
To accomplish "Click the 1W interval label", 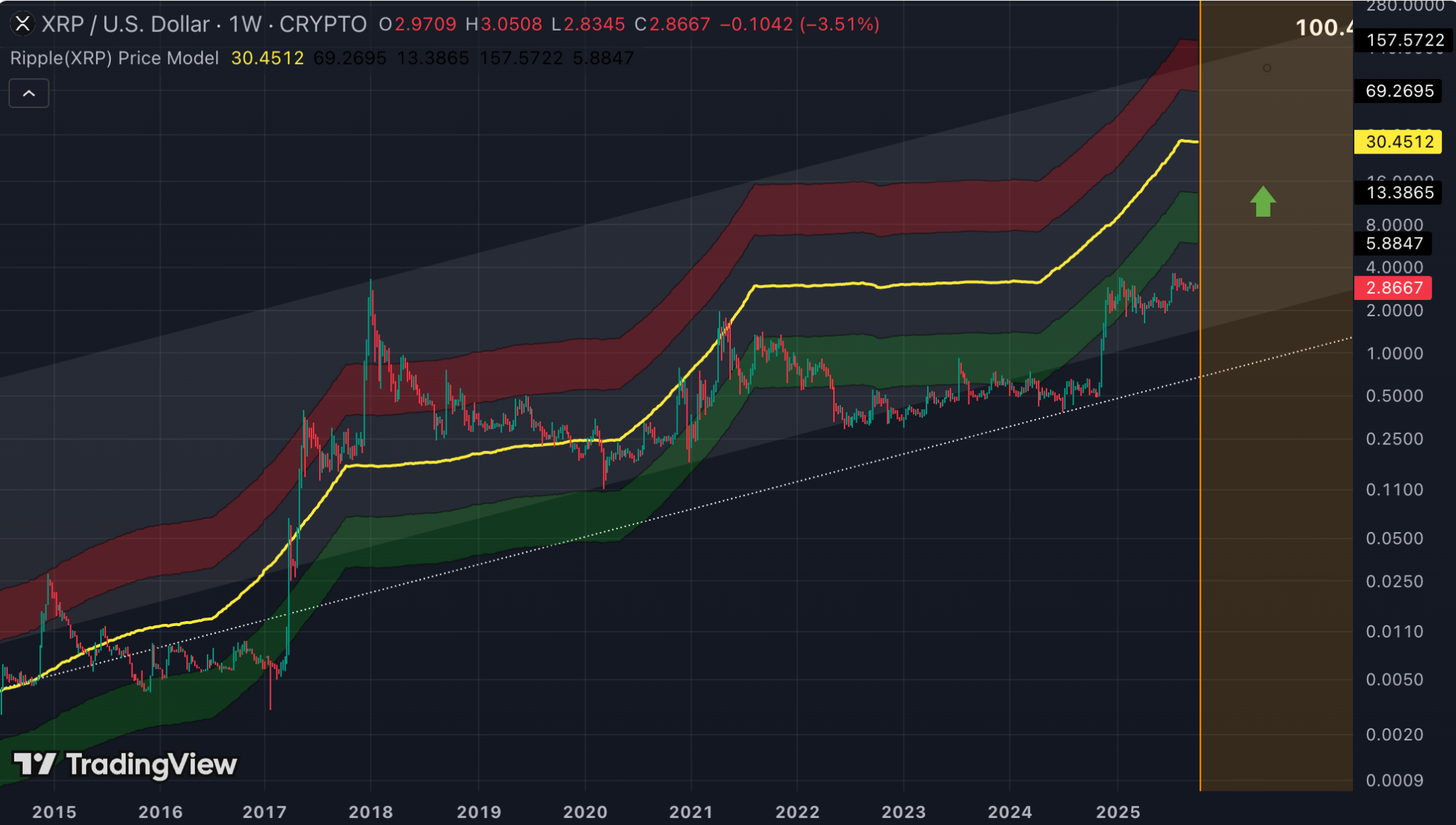I will [x=245, y=24].
